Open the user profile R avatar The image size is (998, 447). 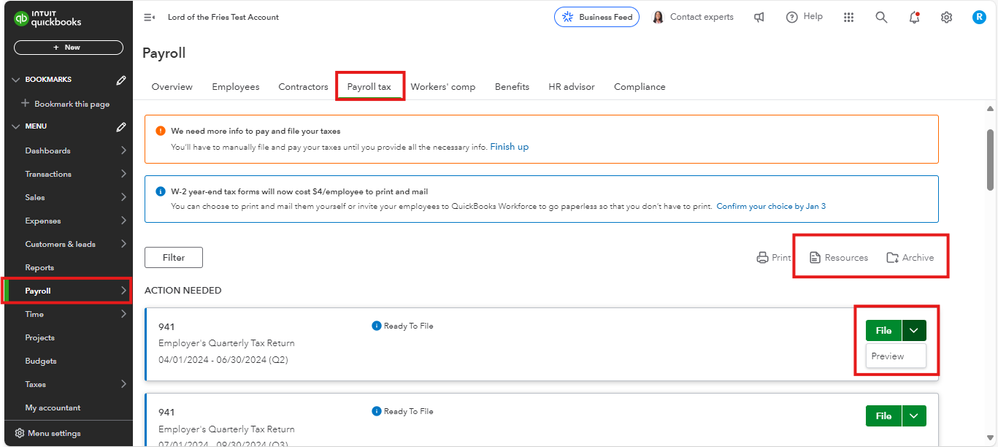tap(979, 17)
